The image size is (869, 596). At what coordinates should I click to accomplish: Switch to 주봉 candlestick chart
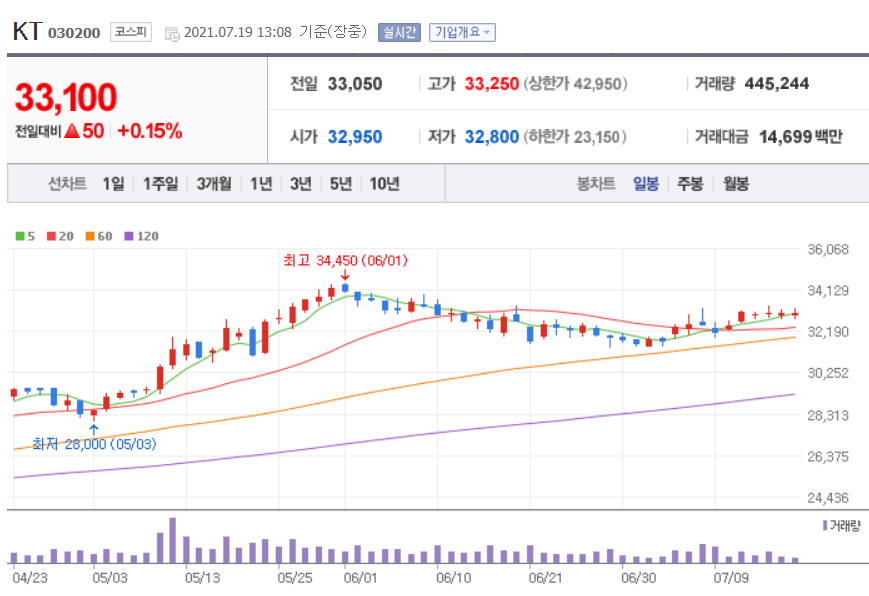pyautogui.click(x=691, y=184)
